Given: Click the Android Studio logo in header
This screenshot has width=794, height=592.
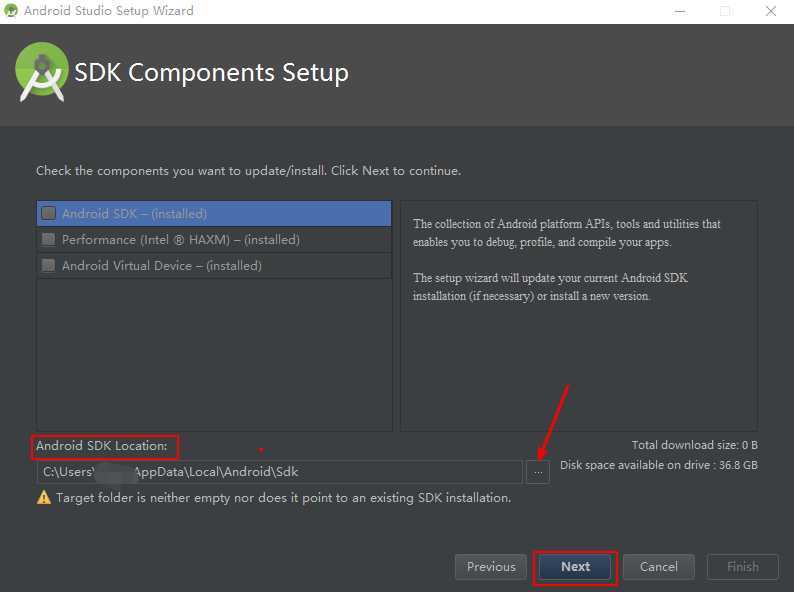Looking at the screenshot, I should coord(42,72).
